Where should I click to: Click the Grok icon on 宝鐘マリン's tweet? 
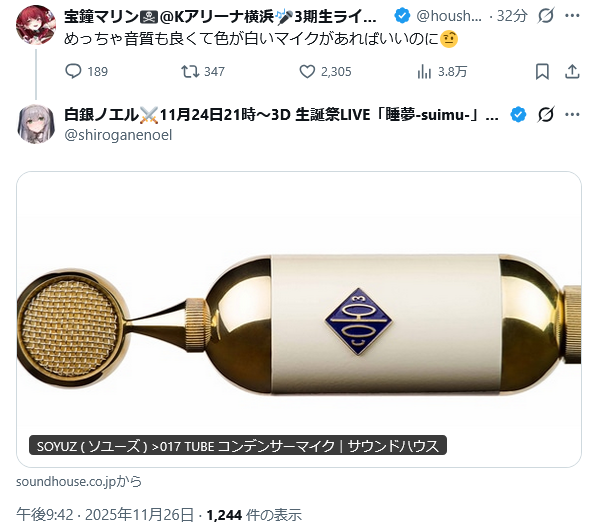pyautogui.click(x=545, y=16)
